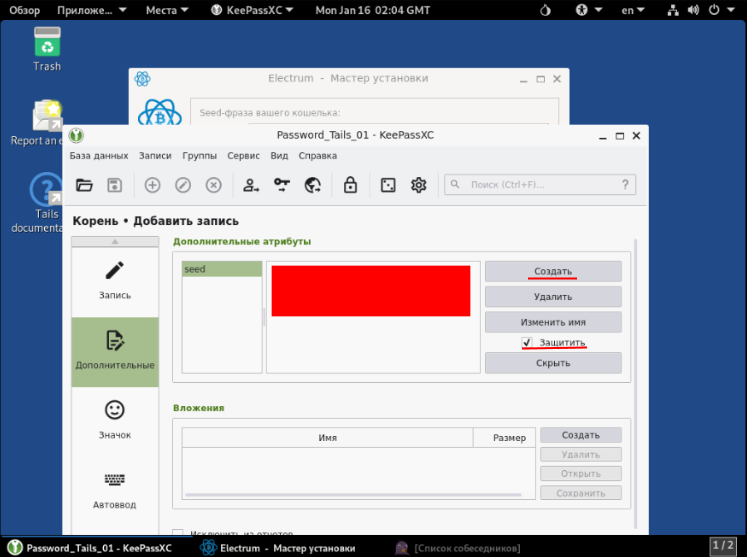This screenshot has height=557, width=747.
Task: Open the Значок section with smiley icon
Action: click(x=115, y=420)
